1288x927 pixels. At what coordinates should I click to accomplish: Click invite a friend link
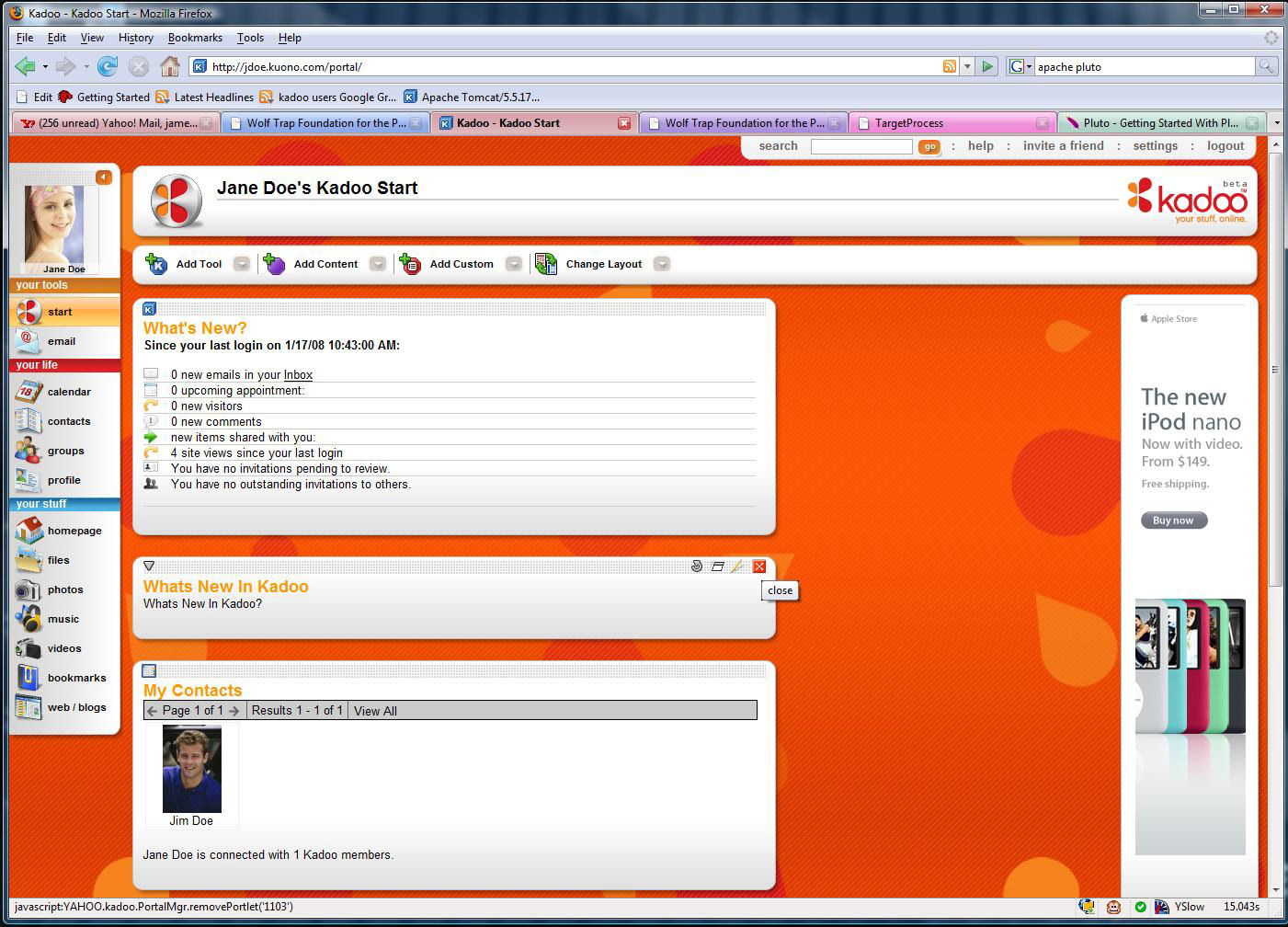click(x=1064, y=146)
